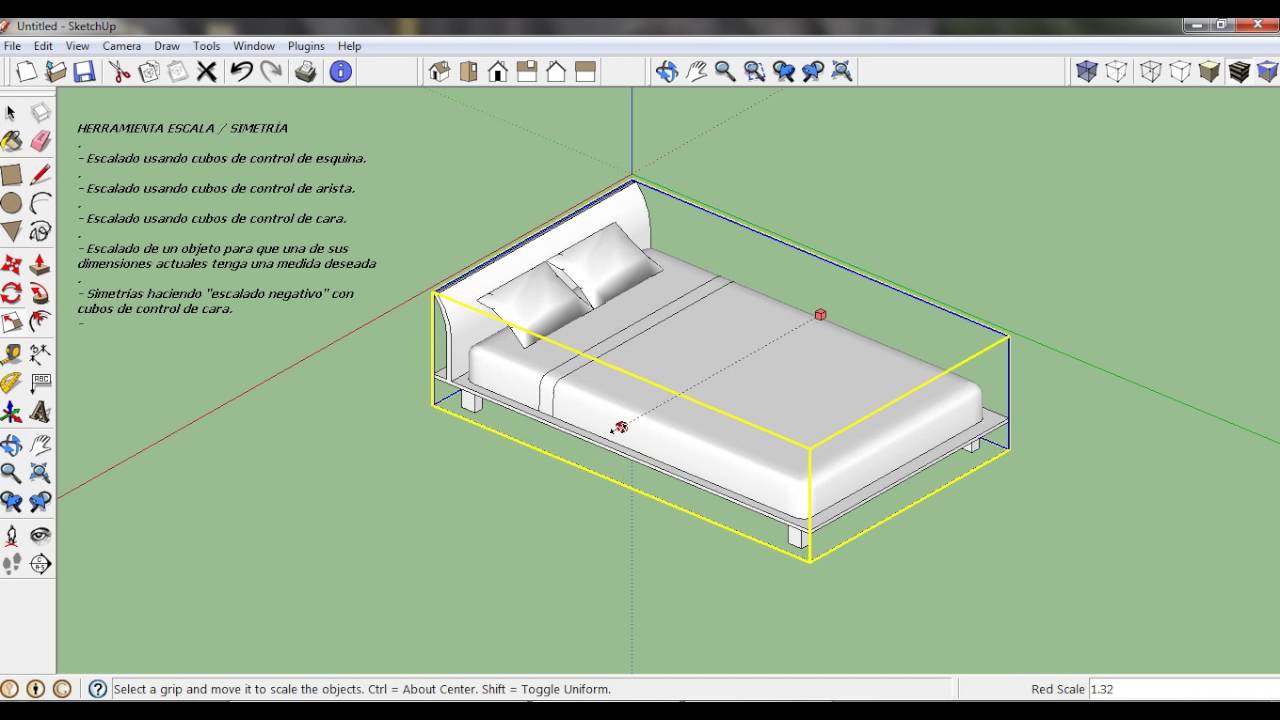Pick the Paint Bucket tool
The height and width of the screenshot is (720, 1280).
[x=11, y=142]
